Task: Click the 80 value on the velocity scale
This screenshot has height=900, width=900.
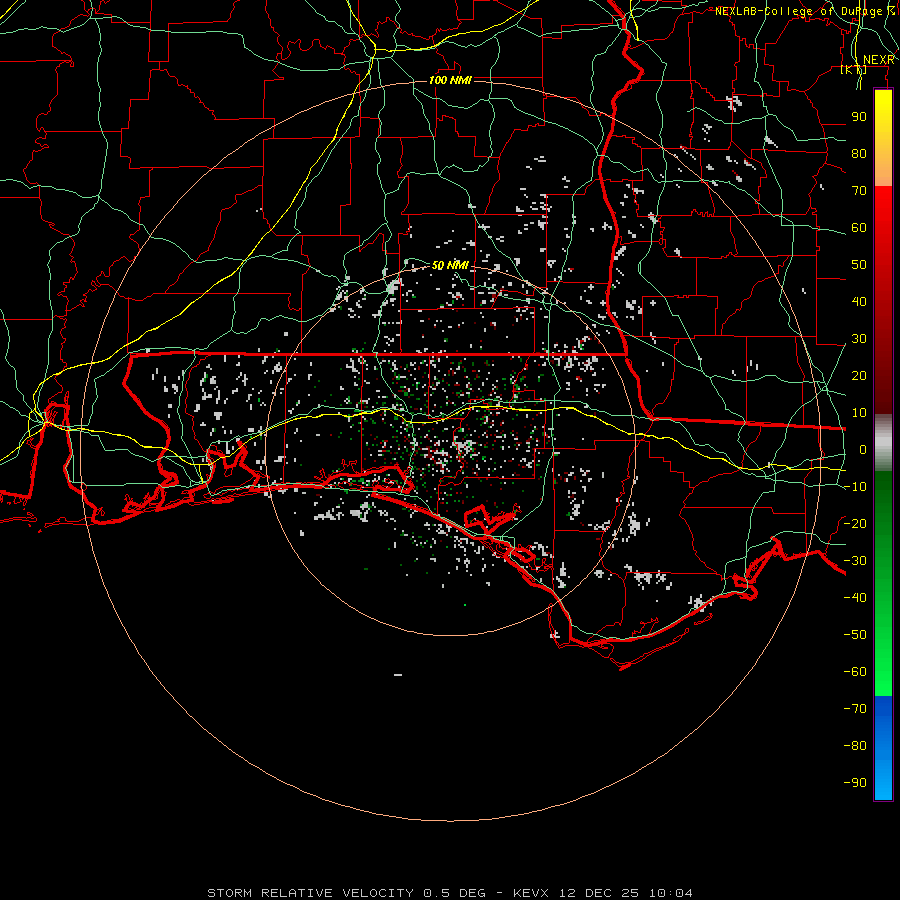Action: (859, 153)
